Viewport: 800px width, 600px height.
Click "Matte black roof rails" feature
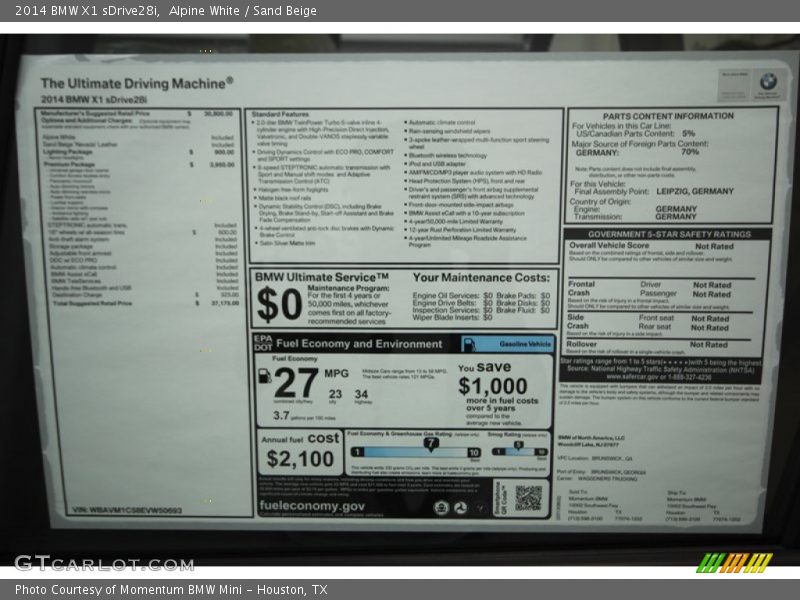(x=284, y=198)
